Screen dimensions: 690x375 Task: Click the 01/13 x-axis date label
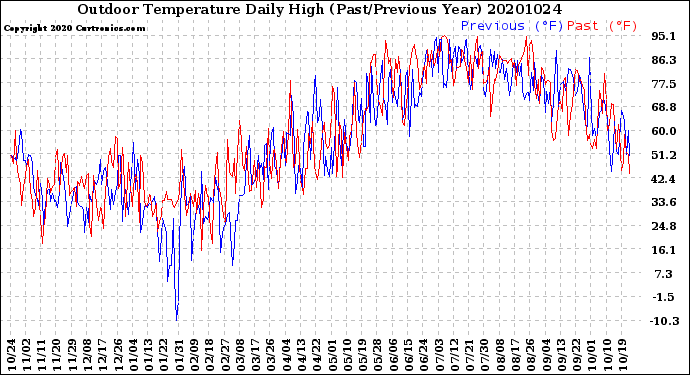pos(147,355)
